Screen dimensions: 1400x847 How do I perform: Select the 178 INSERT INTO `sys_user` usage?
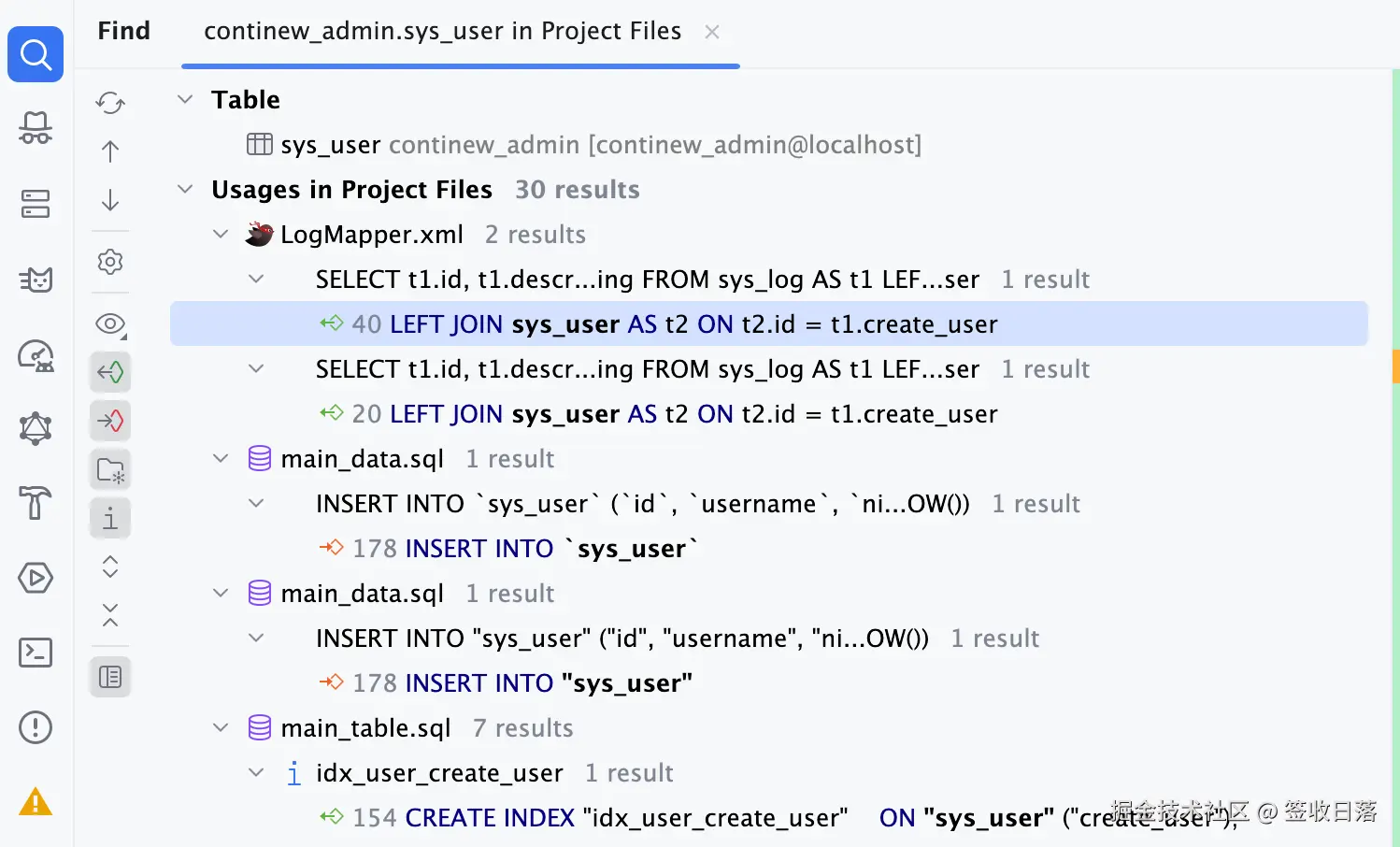tap(509, 549)
